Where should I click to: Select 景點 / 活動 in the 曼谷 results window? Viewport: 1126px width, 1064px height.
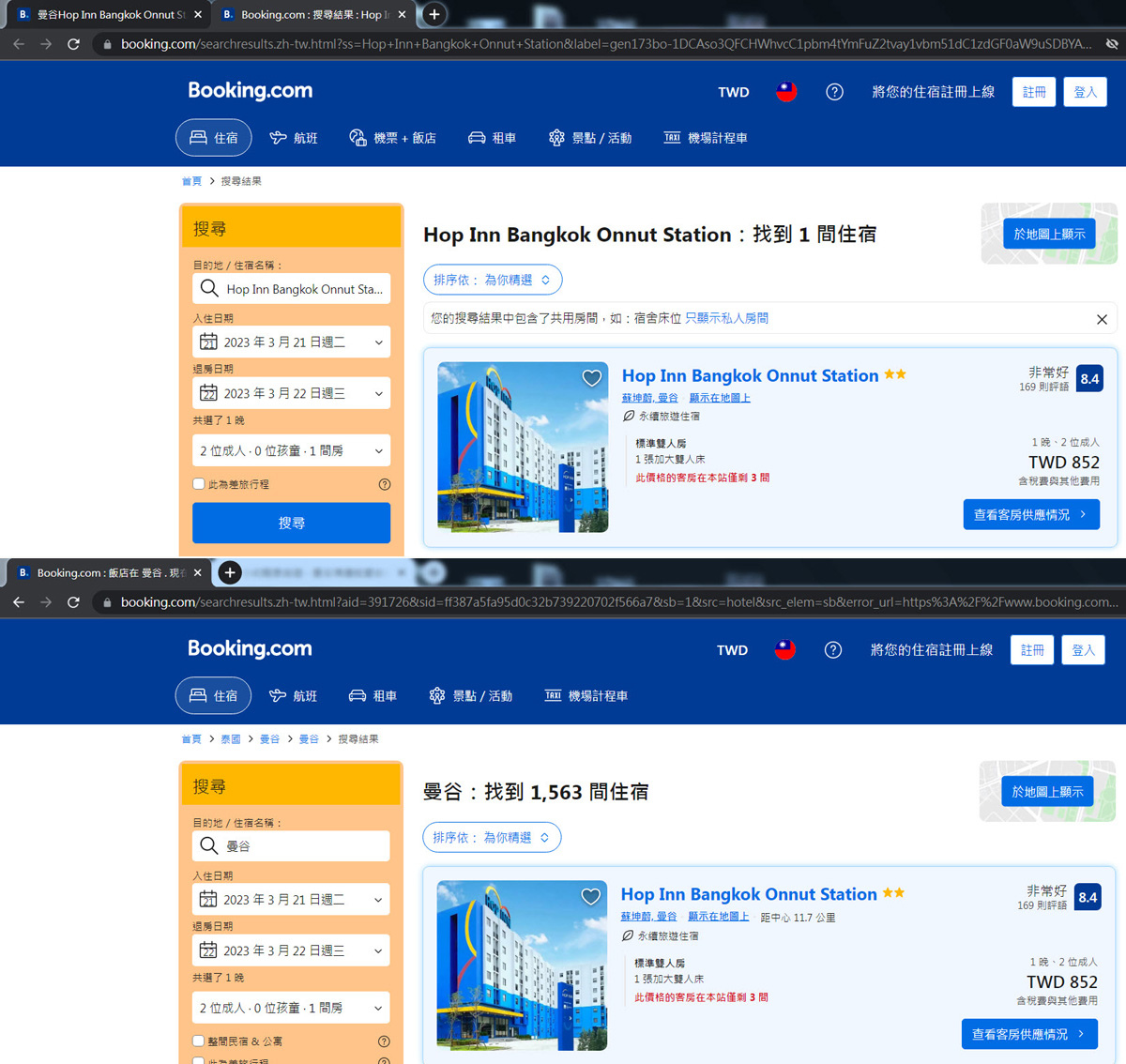pos(471,696)
